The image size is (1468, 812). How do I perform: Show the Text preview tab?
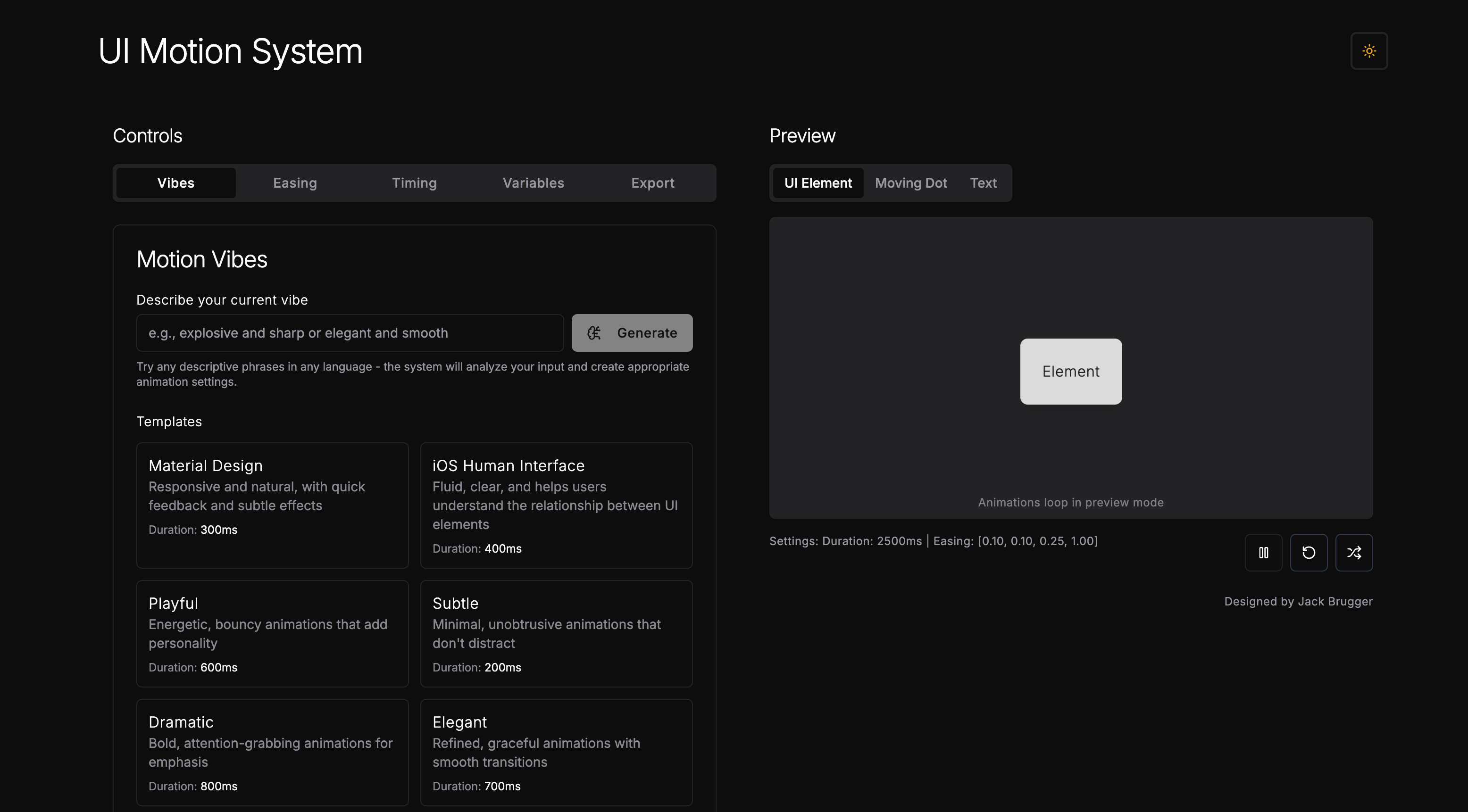pyautogui.click(x=983, y=183)
